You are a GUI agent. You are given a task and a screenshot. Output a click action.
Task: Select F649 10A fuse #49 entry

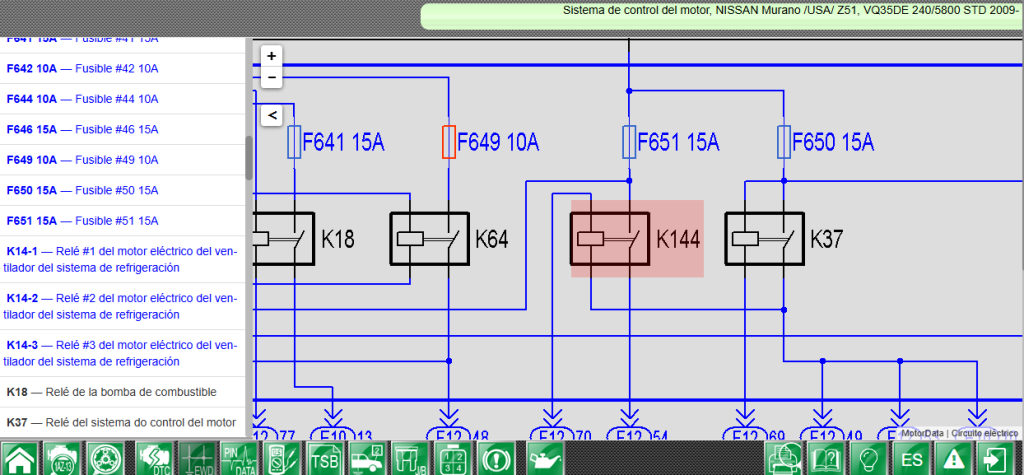tap(123, 160)
